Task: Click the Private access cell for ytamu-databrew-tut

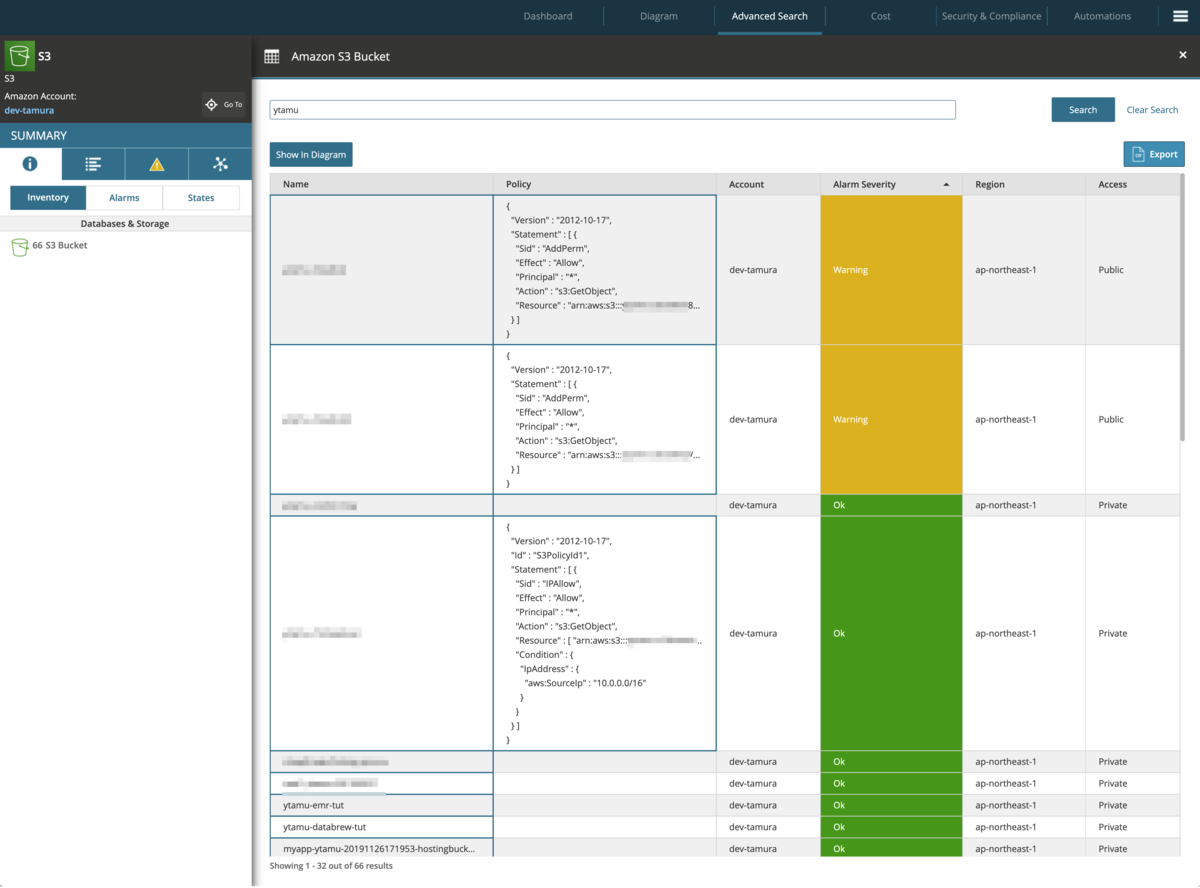Action: click(1133, 827)
